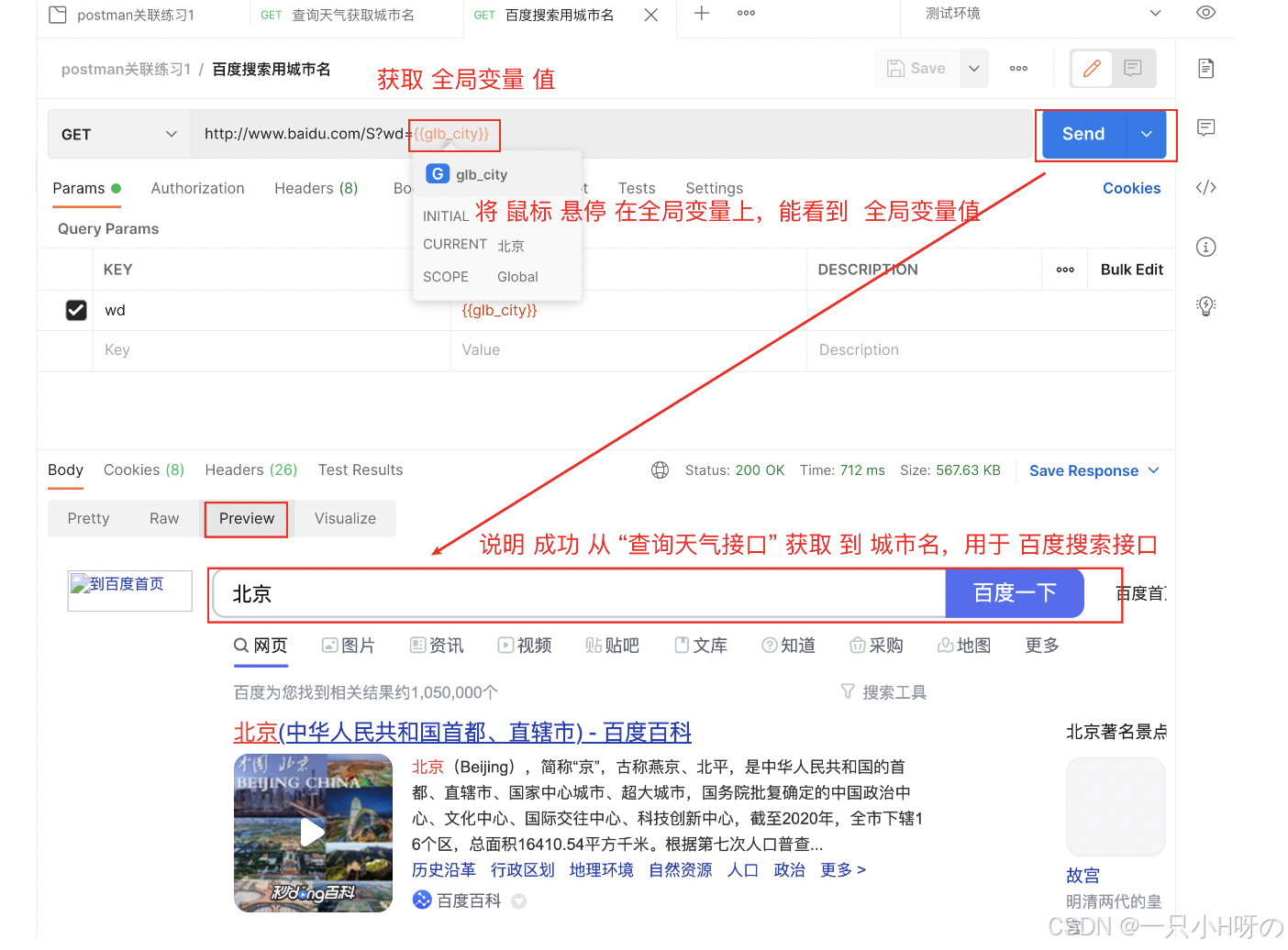
Task: Open the documentation icon in right sidebar
Action: tap(1205, 68)
